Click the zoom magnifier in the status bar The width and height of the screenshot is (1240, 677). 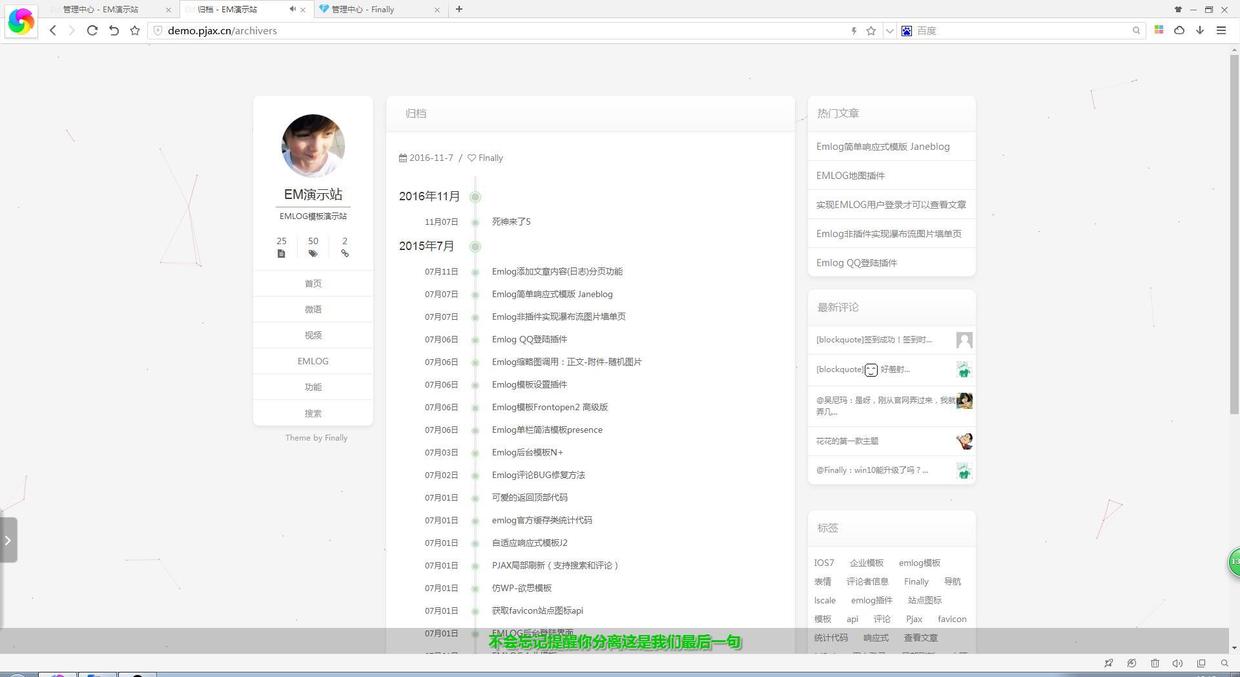(x=1225, y=663)
